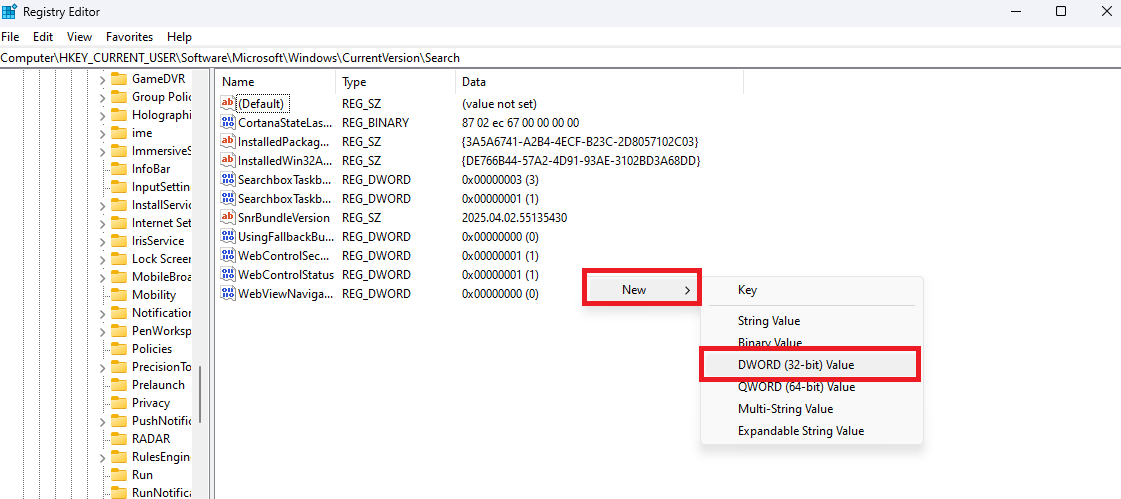1121x499 pixels.
Task: Click the CortanaStateLas binary value icon
Action: [227, 123]
